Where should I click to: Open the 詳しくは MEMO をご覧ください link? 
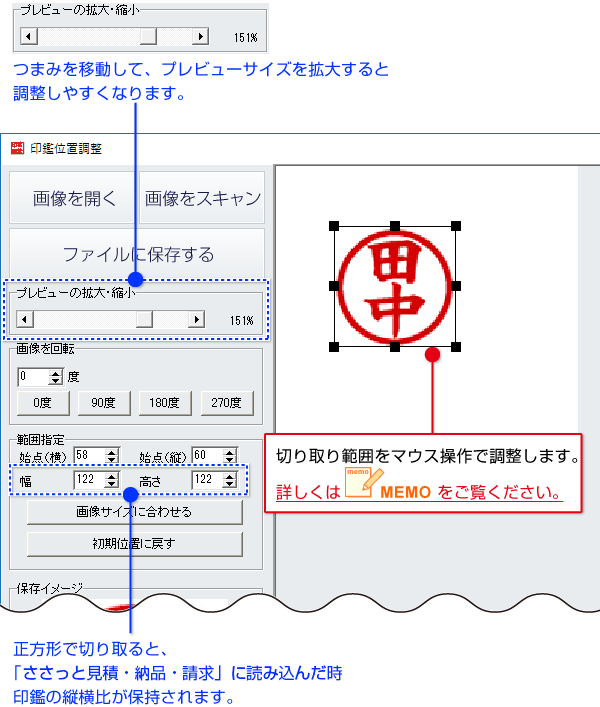point(419,491)
